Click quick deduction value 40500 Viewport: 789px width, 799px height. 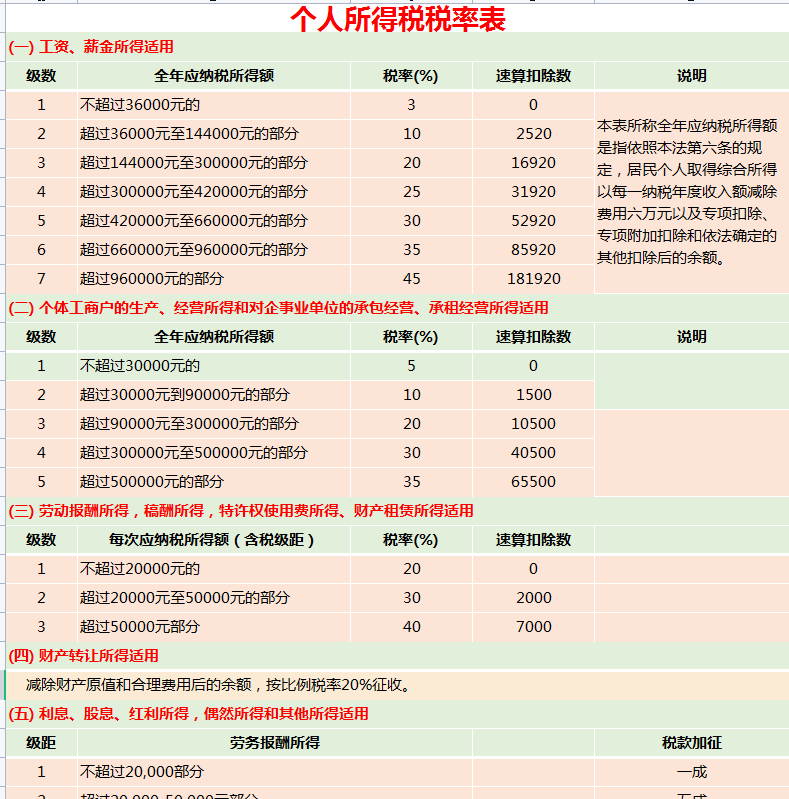[x=533, y=453]
